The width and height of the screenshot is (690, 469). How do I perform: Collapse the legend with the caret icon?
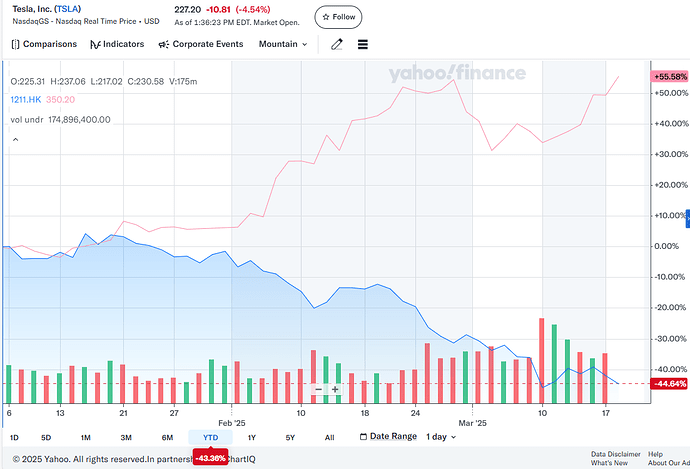(x=15, y=139)
